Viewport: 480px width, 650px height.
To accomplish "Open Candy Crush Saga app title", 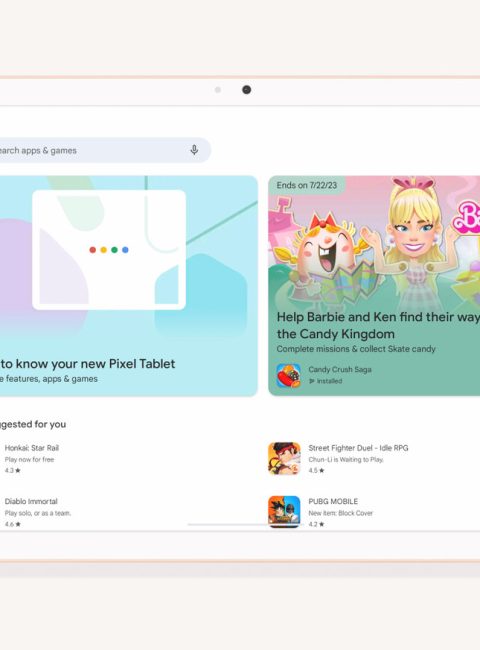I will coord(340,369).
